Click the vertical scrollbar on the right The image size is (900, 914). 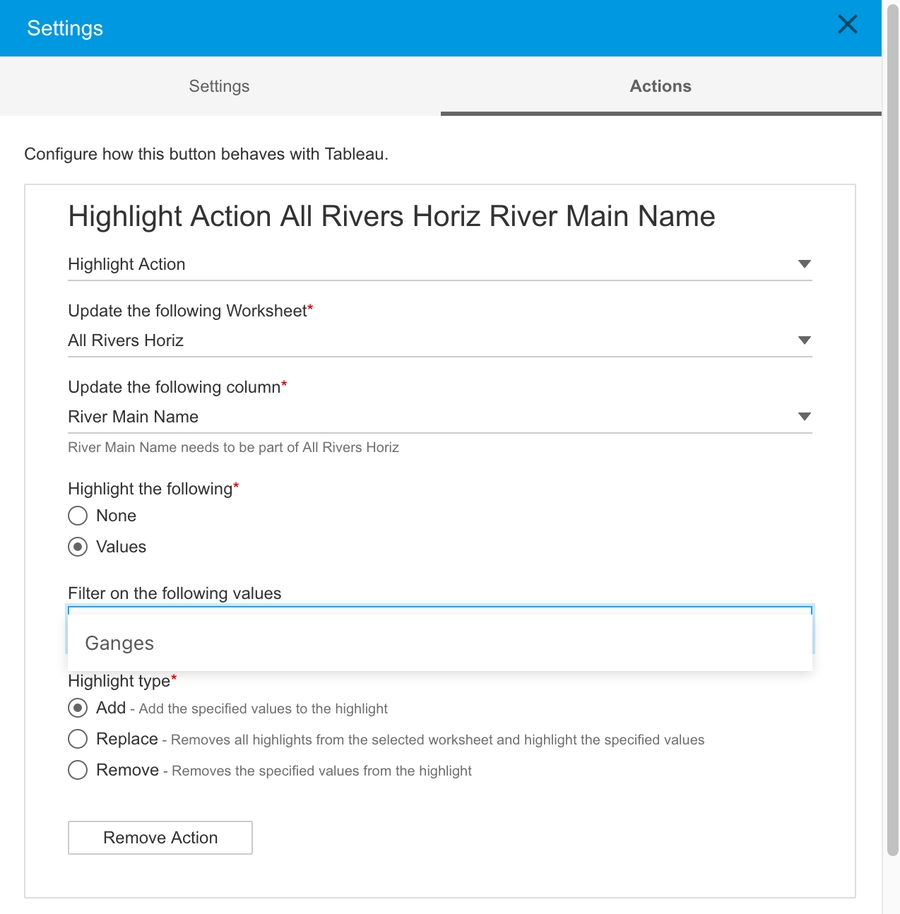(x=892, y=430)
